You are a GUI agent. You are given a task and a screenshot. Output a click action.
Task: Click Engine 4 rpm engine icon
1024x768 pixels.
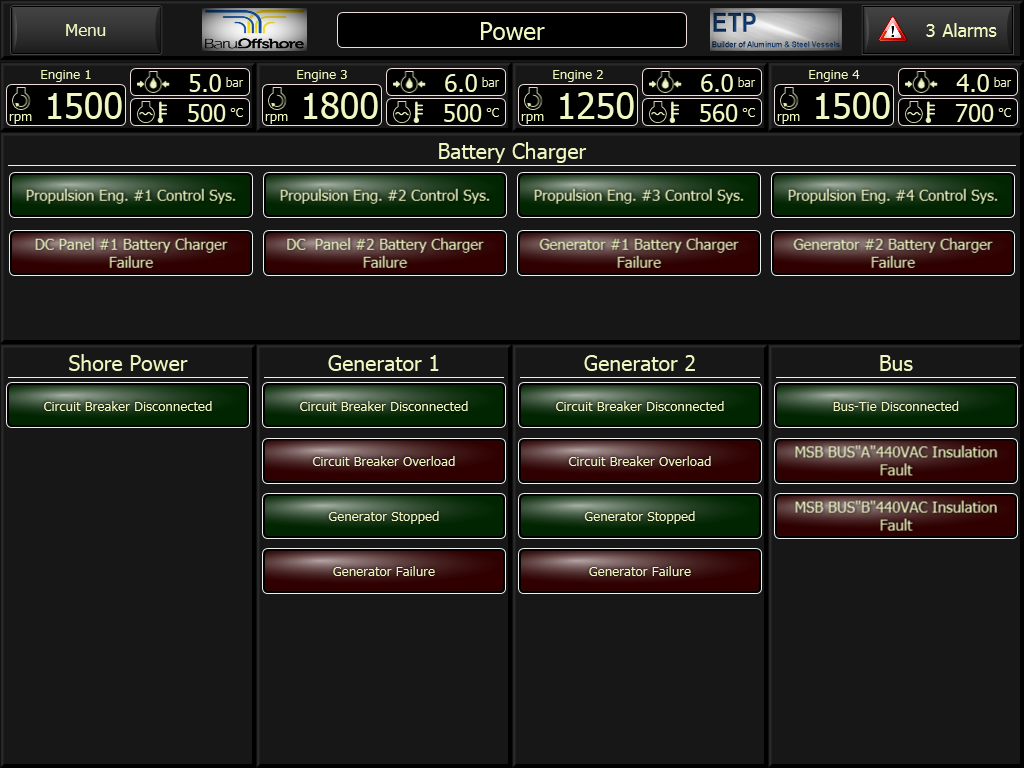(x=789, y=99)
